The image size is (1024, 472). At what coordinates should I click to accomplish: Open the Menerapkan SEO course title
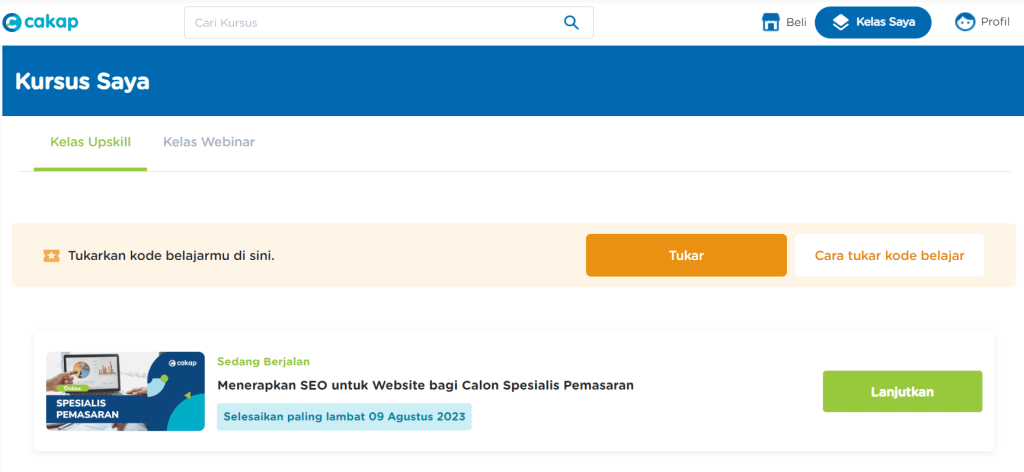click(x=426, y=385)
